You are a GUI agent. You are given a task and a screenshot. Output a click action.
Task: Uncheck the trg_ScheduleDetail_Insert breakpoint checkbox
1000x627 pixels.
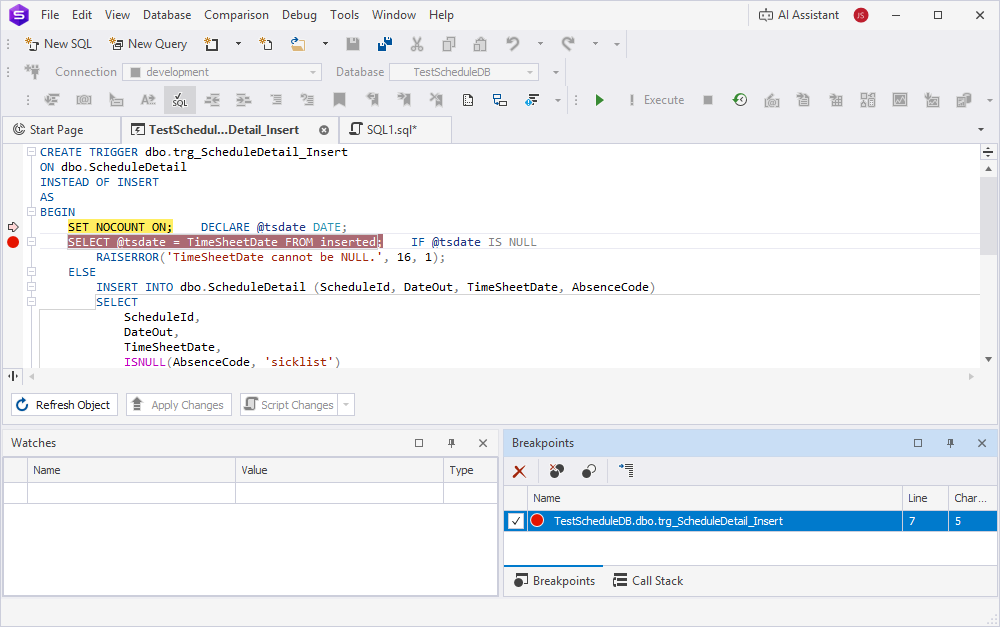coord(516,521)
